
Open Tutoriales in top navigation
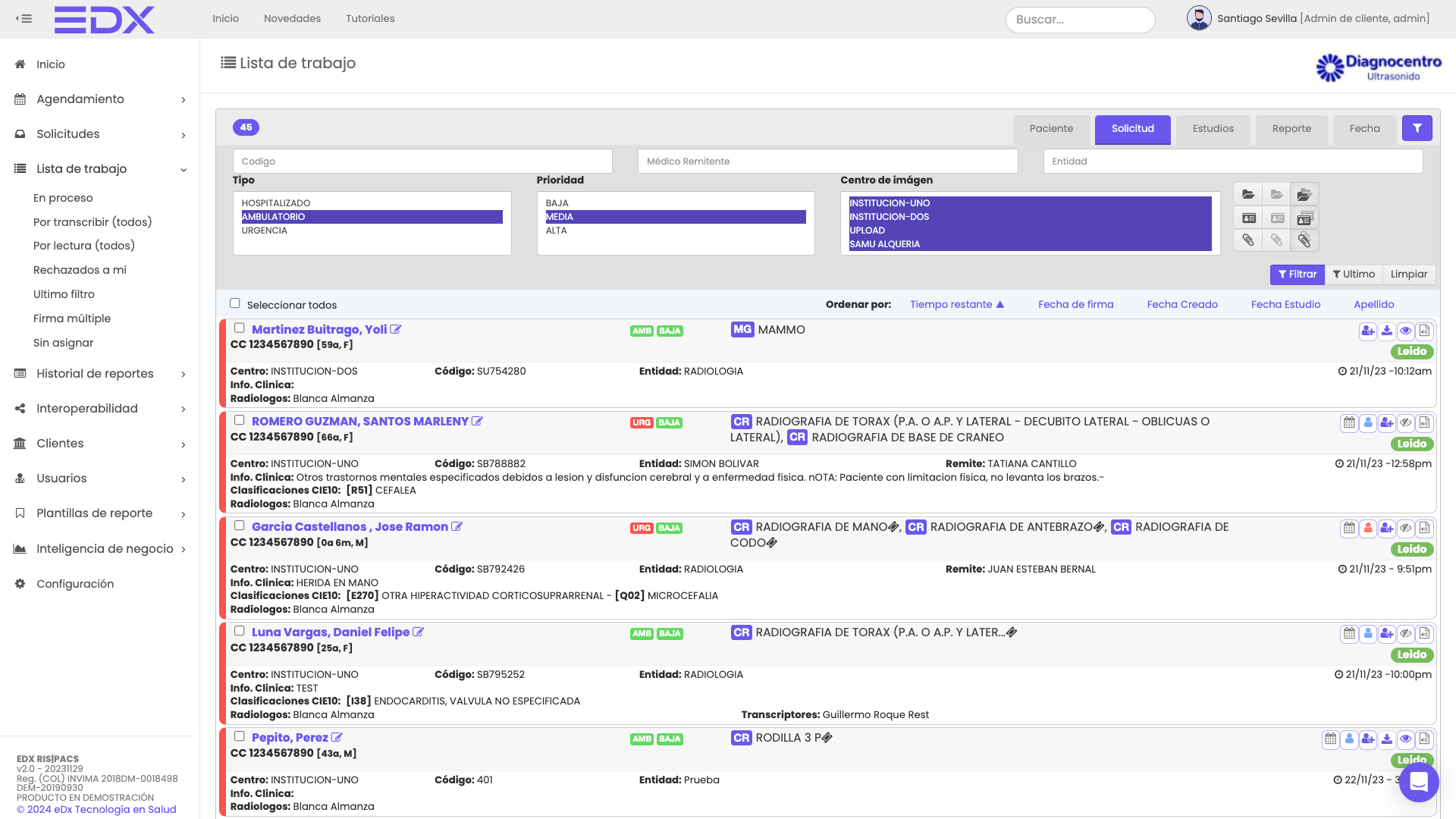click(x=370, y=18)
